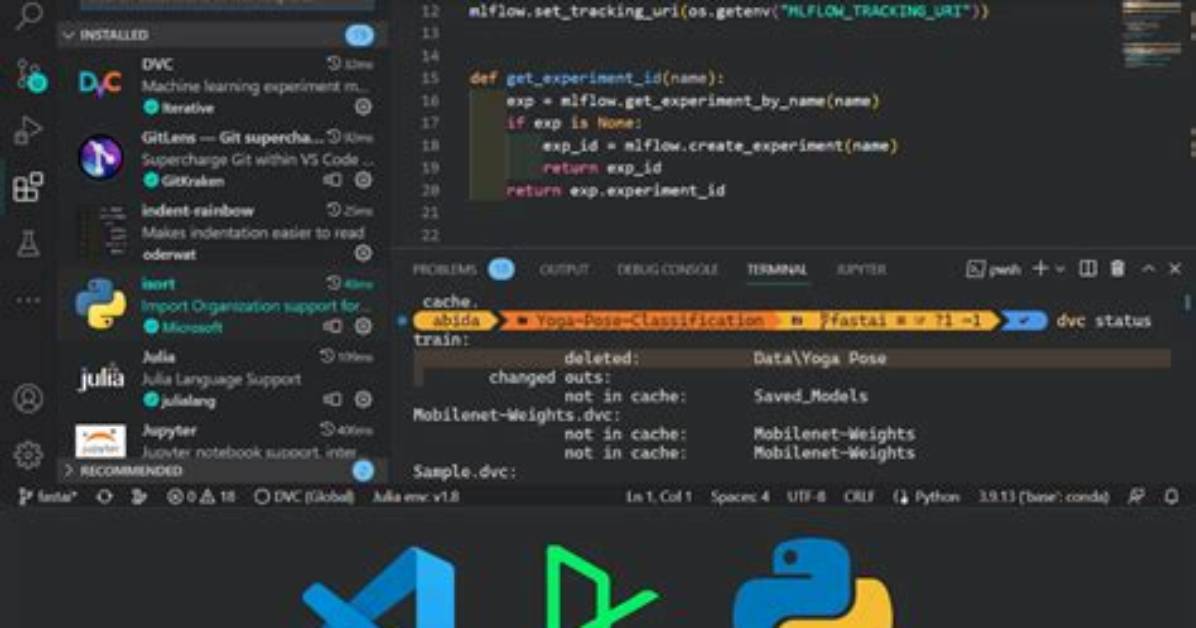The image size is (1196, 628).
Task: Select Python interpreter 3.9.13 base conda
Action: (1044, 497)
